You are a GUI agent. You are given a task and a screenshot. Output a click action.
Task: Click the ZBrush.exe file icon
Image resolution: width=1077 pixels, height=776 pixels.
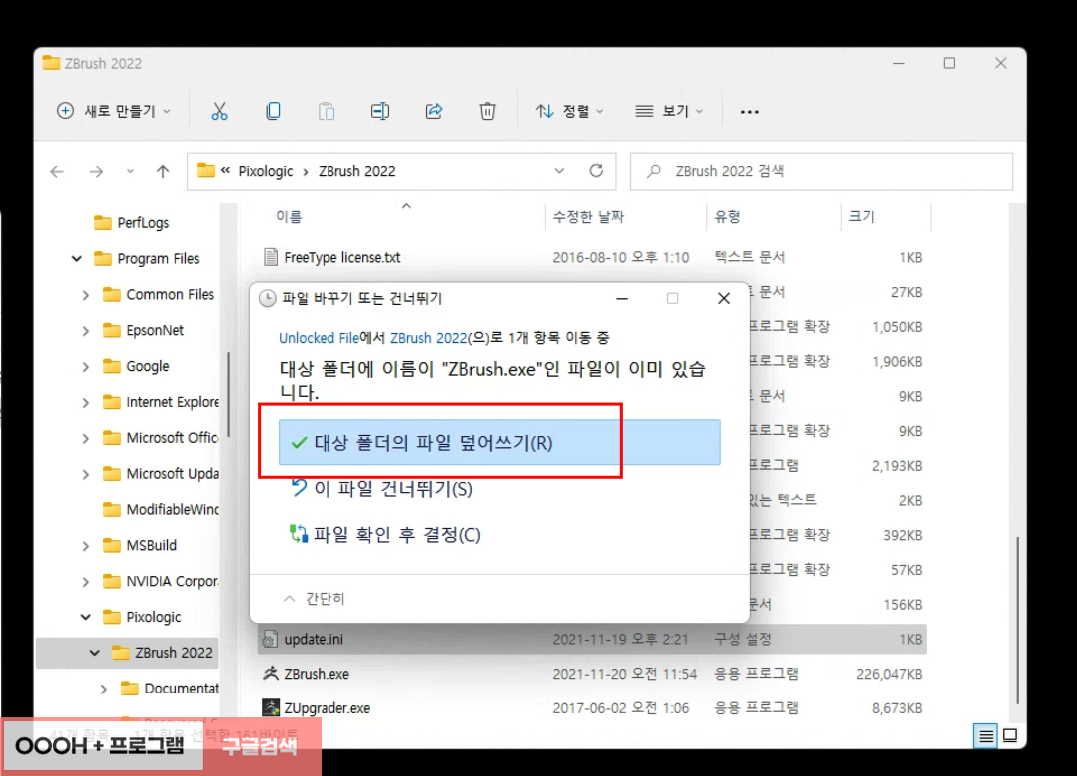271,674
